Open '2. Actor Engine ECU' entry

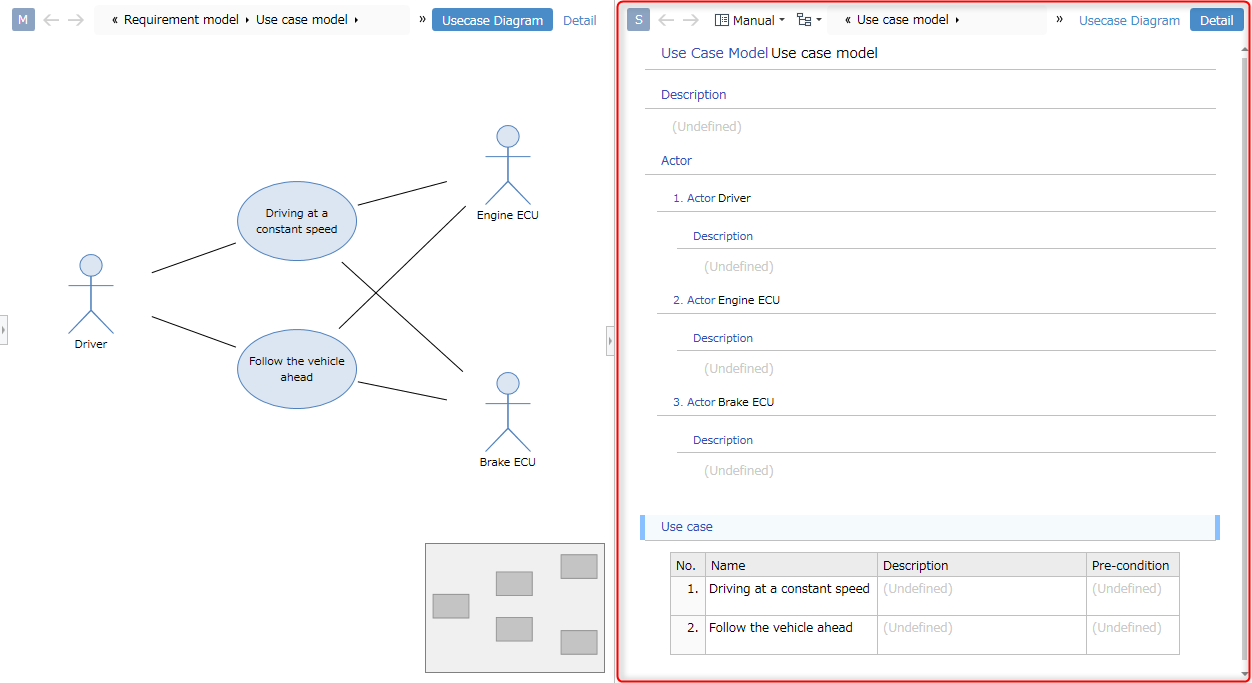(x=726, y=300)
